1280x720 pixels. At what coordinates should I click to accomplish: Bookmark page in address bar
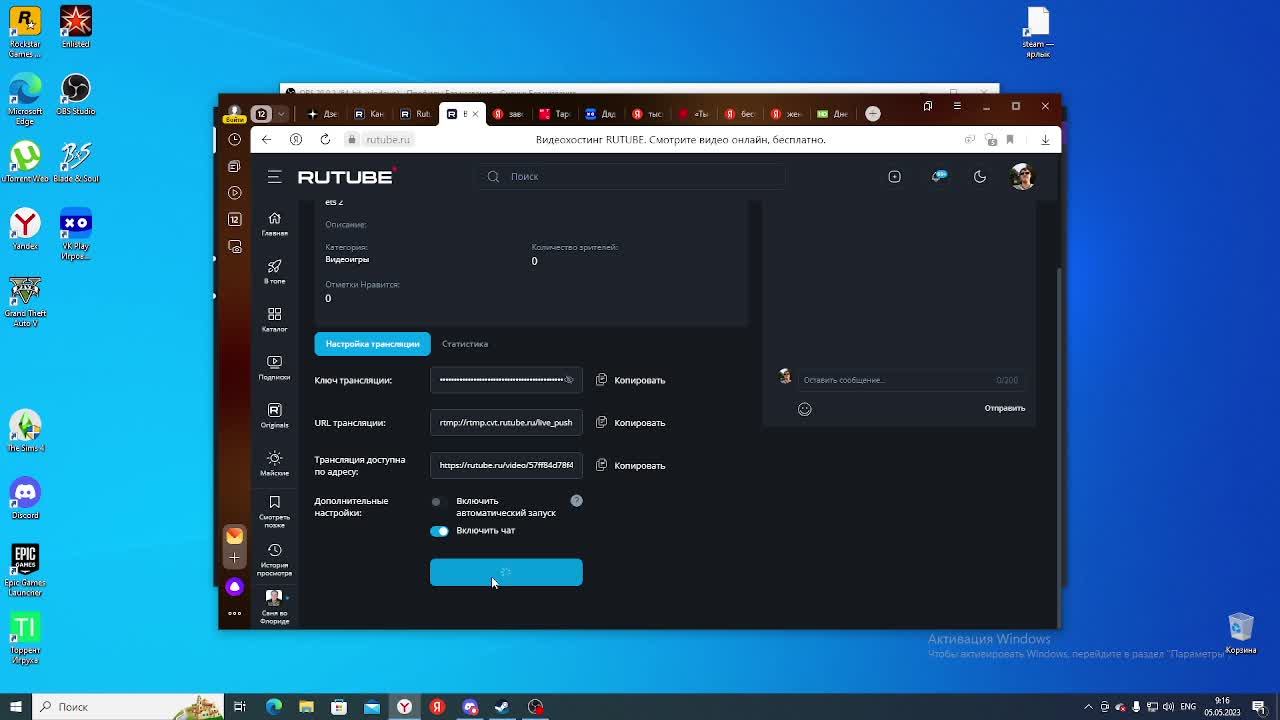[x=1010, y=140]
